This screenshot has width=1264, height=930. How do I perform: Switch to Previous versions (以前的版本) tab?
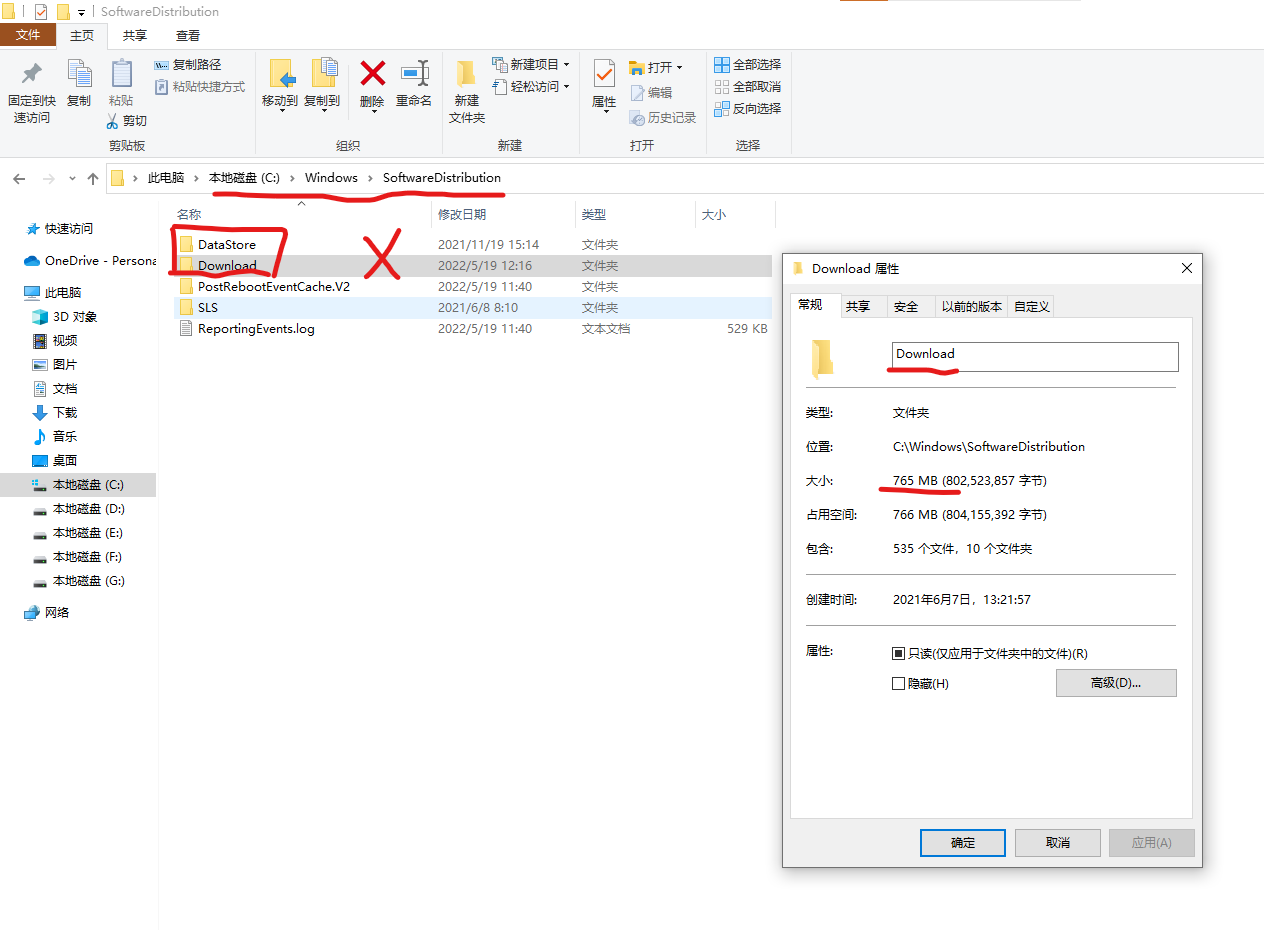click(x=972, y=307)
